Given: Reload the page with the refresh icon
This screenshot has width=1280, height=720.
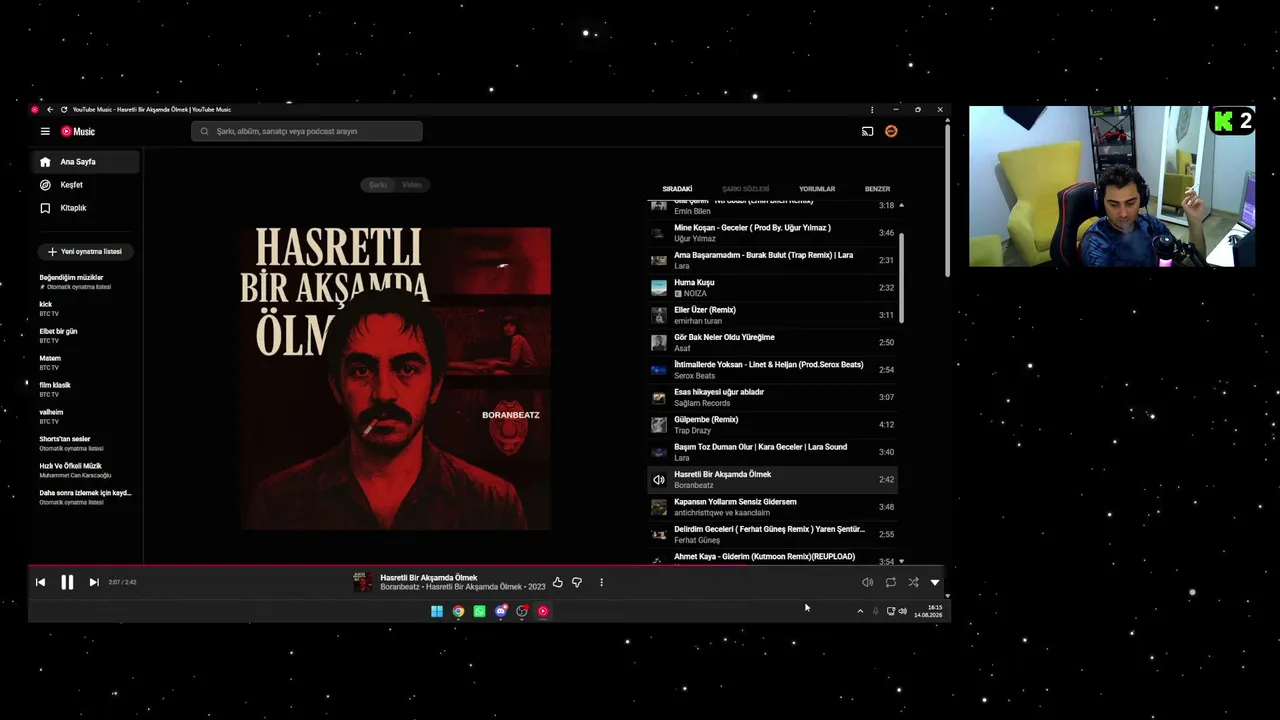Looking at the screenshot, I should [x=64, y=109].
